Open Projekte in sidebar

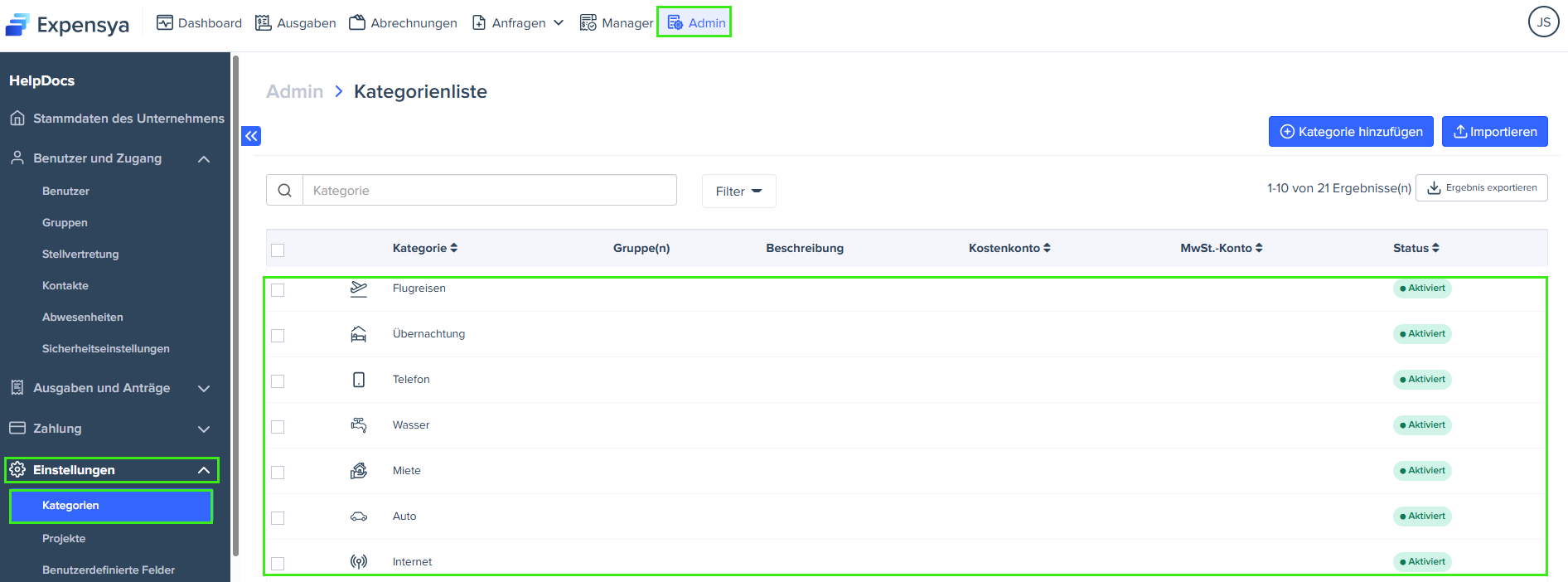click(x=64, y=538)
